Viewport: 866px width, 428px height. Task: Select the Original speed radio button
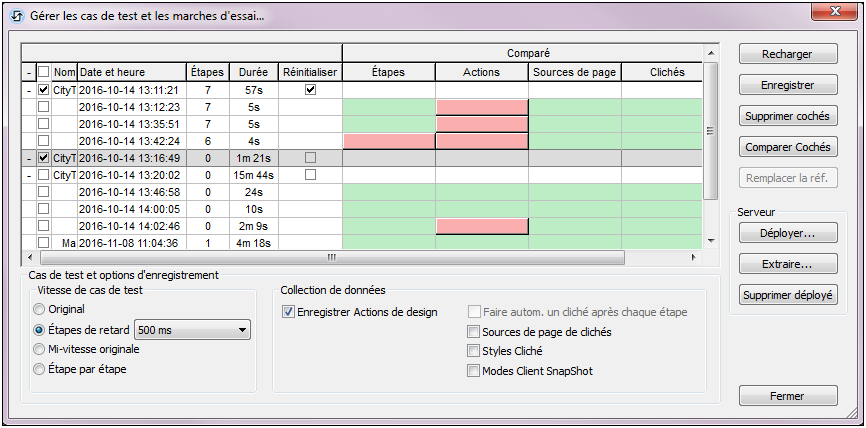(40, 310)
